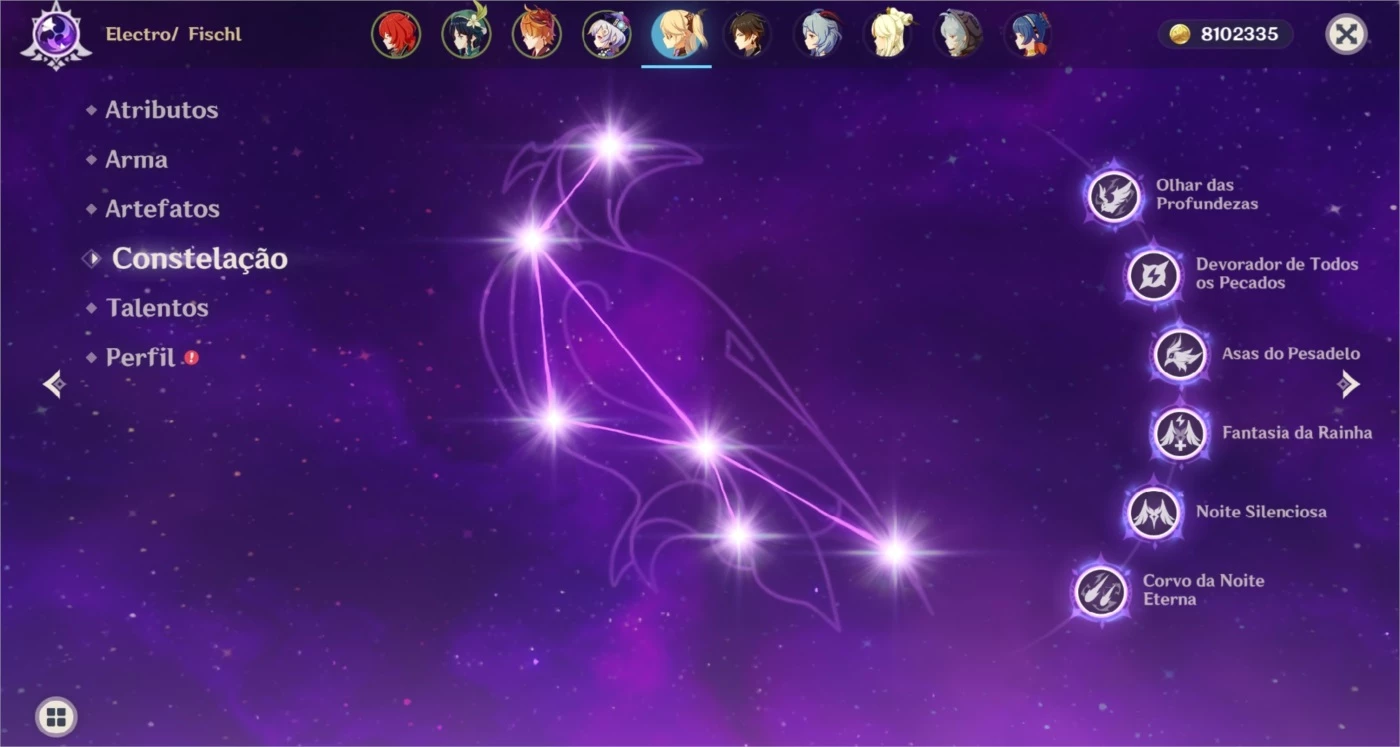
Task: Select Venti's portrait in the character bar
Action: [466, 35]
